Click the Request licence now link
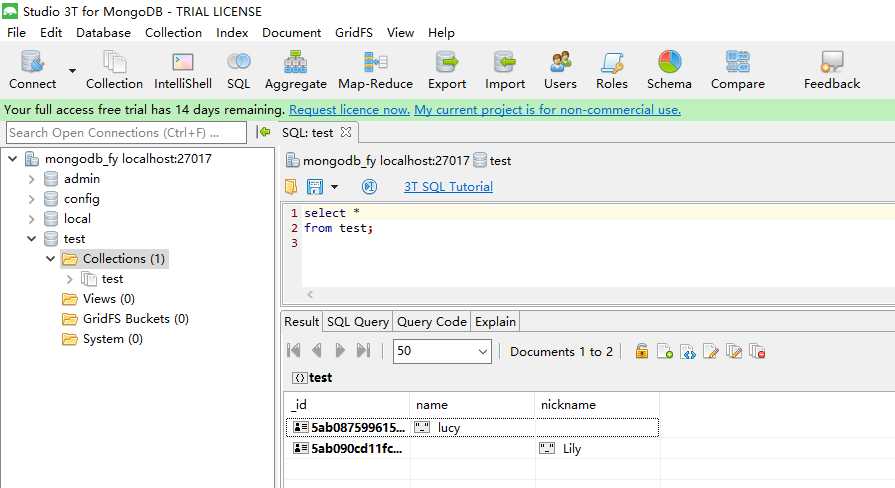895x488 pixels. [349, 110]
